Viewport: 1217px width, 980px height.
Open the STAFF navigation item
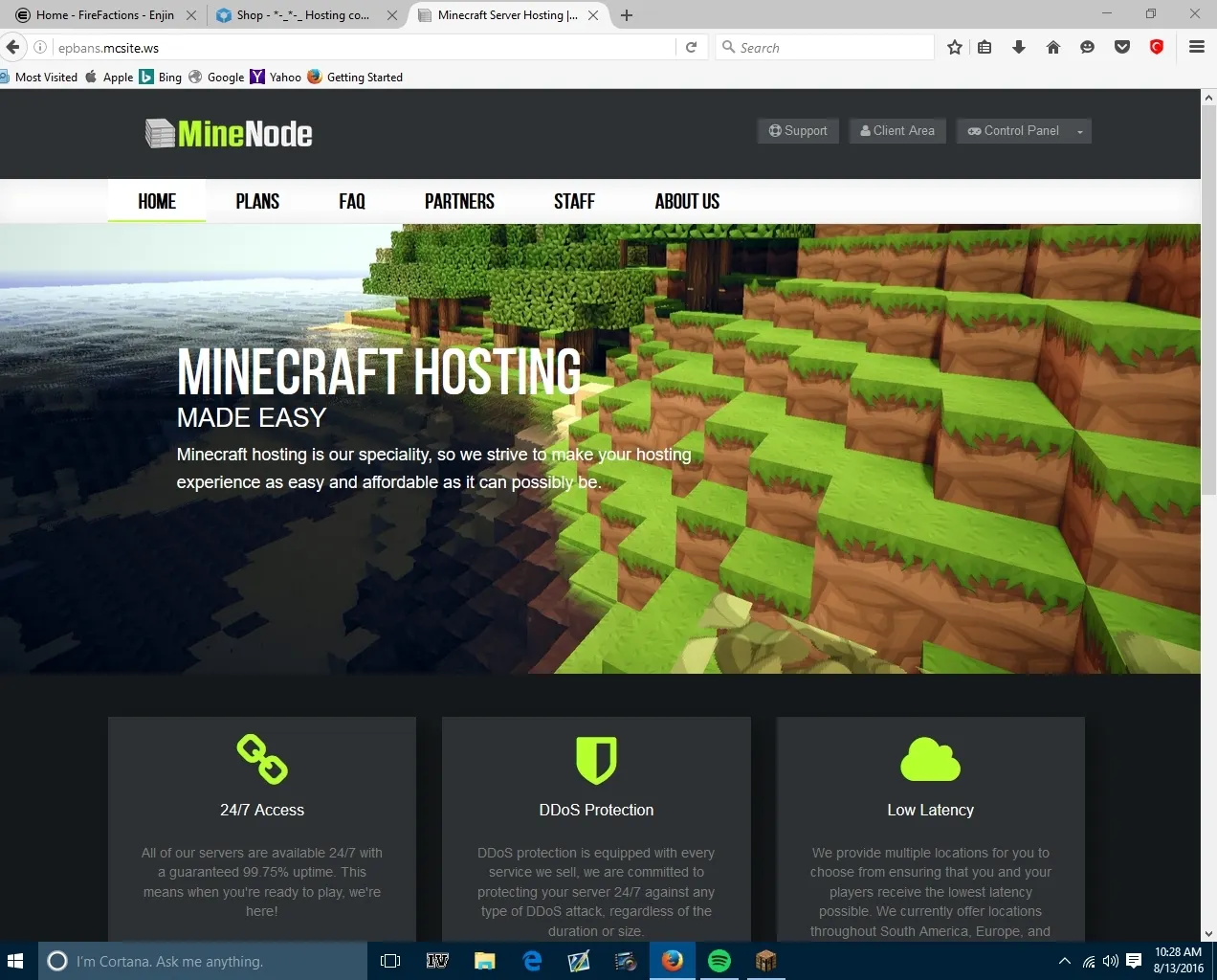(x=574, y=201)
